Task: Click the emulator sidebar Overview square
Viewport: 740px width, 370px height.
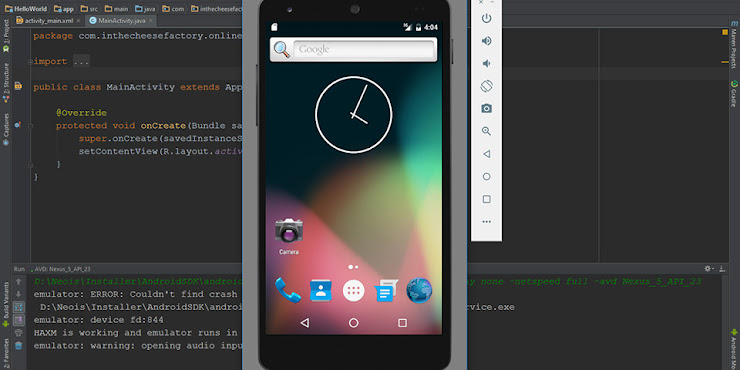Action: (487, 199)
